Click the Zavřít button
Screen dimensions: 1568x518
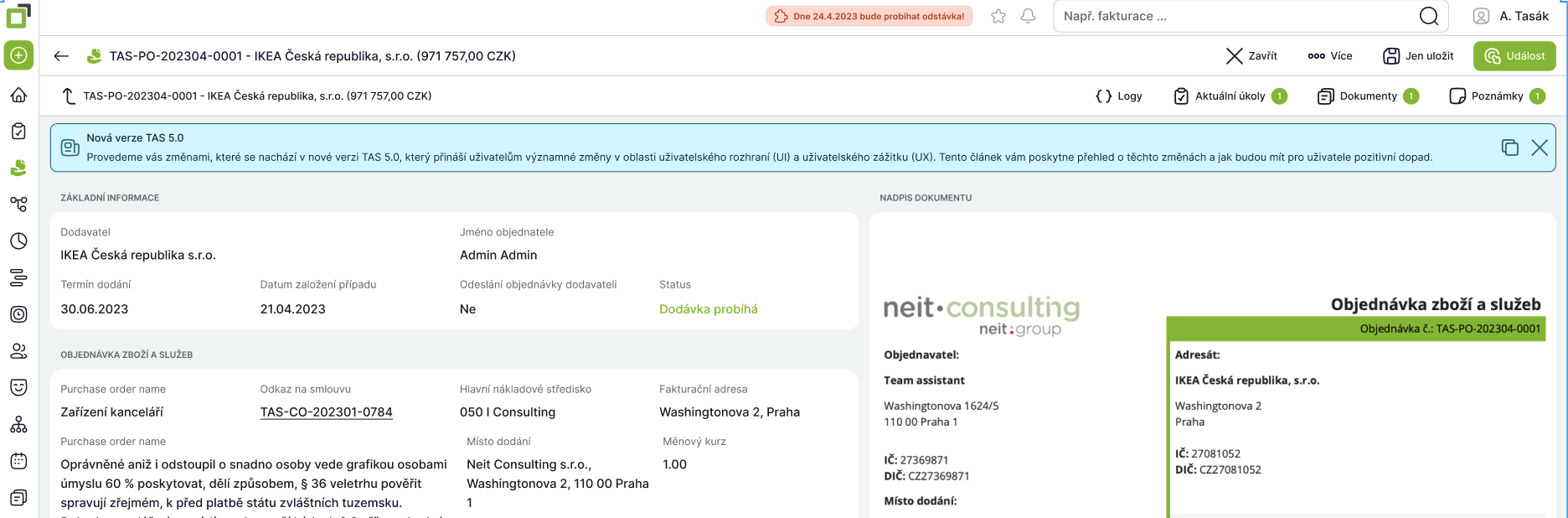[x=1251, y=56]
